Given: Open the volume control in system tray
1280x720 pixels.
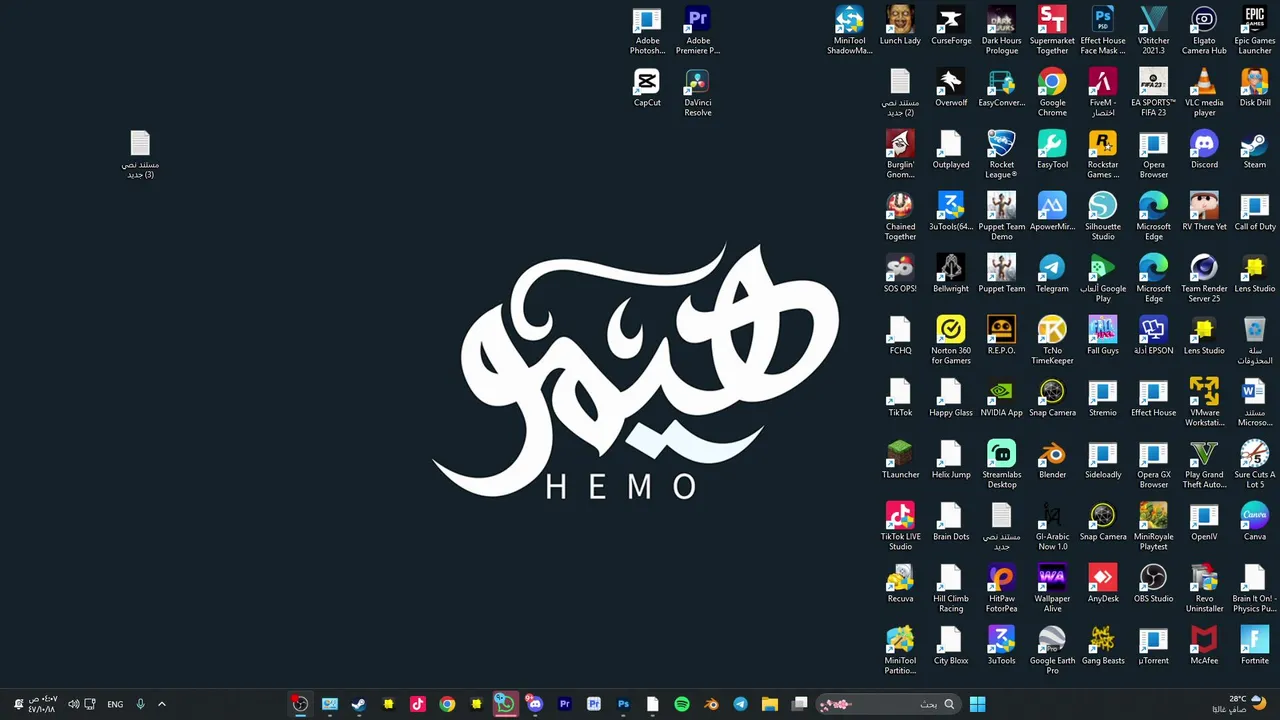Looking at the screenshot, I should click(x=73, y=704).
